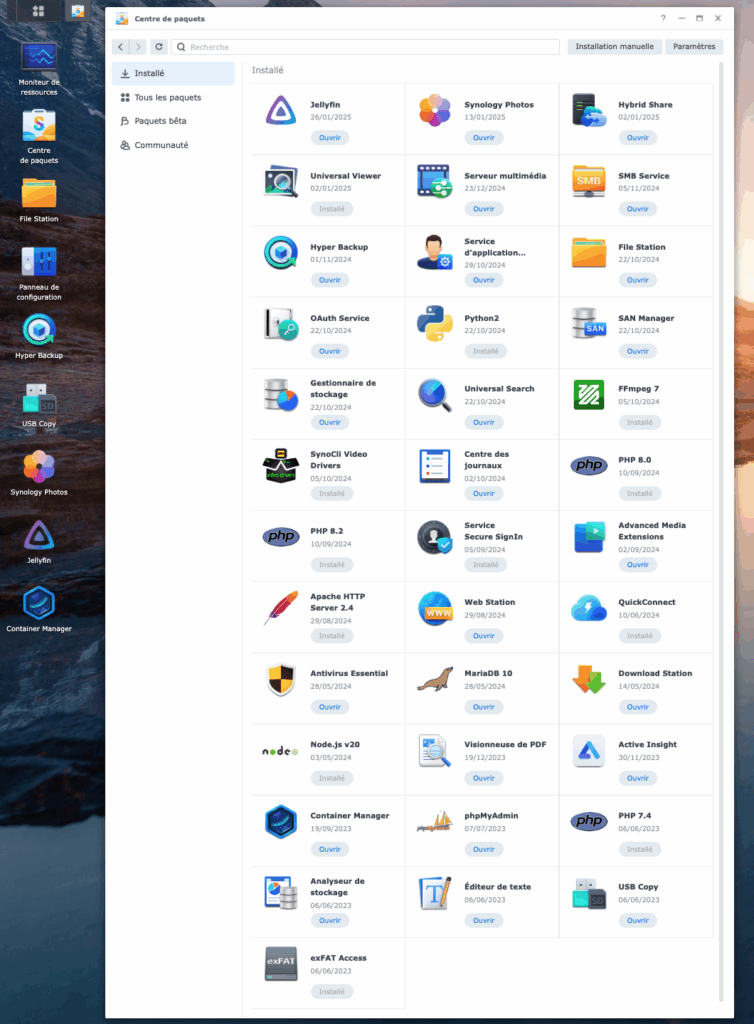Click Installé button under PHP 8.2
Viewport: 754px width, 1024px height.
(332, 565)
